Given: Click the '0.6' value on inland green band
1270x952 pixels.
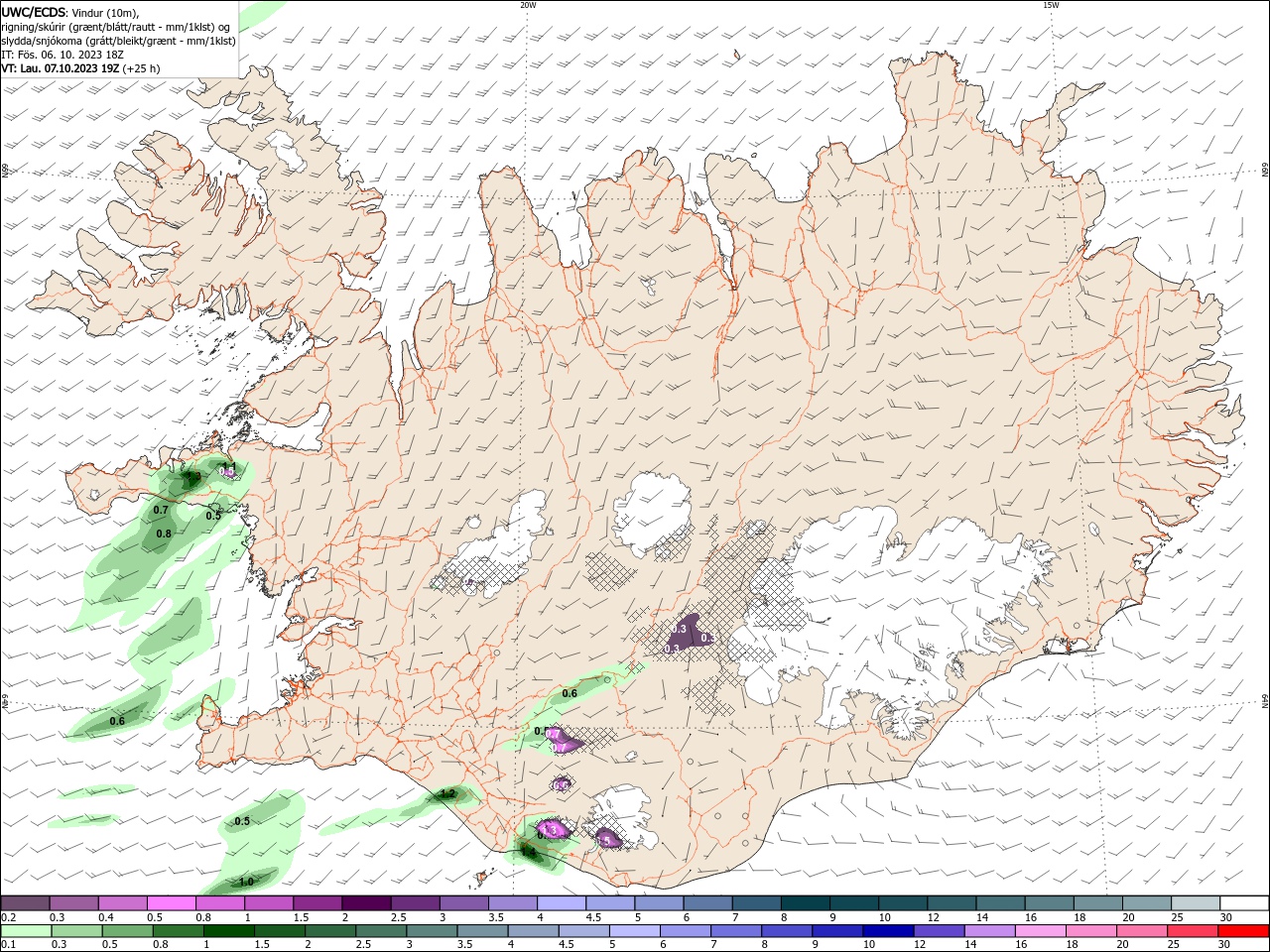Looking at the screenshot, I should click(570, 693).
